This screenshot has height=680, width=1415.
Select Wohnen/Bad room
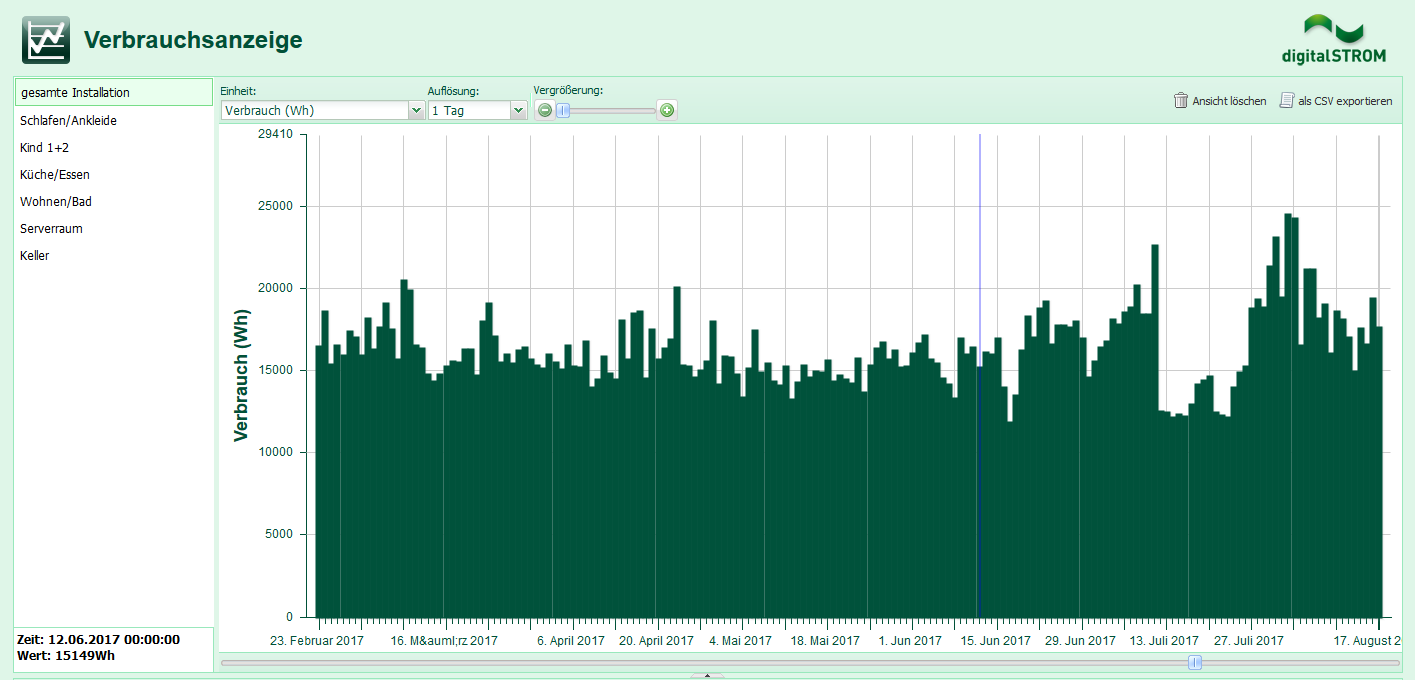(114, 202)
